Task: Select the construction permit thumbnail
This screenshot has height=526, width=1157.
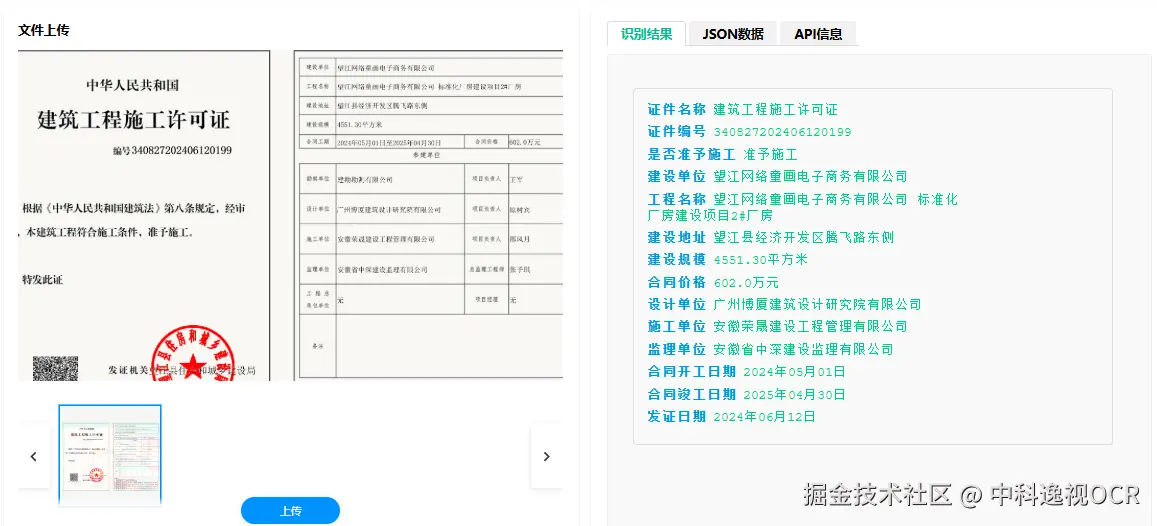Action: tap(110, 454)
